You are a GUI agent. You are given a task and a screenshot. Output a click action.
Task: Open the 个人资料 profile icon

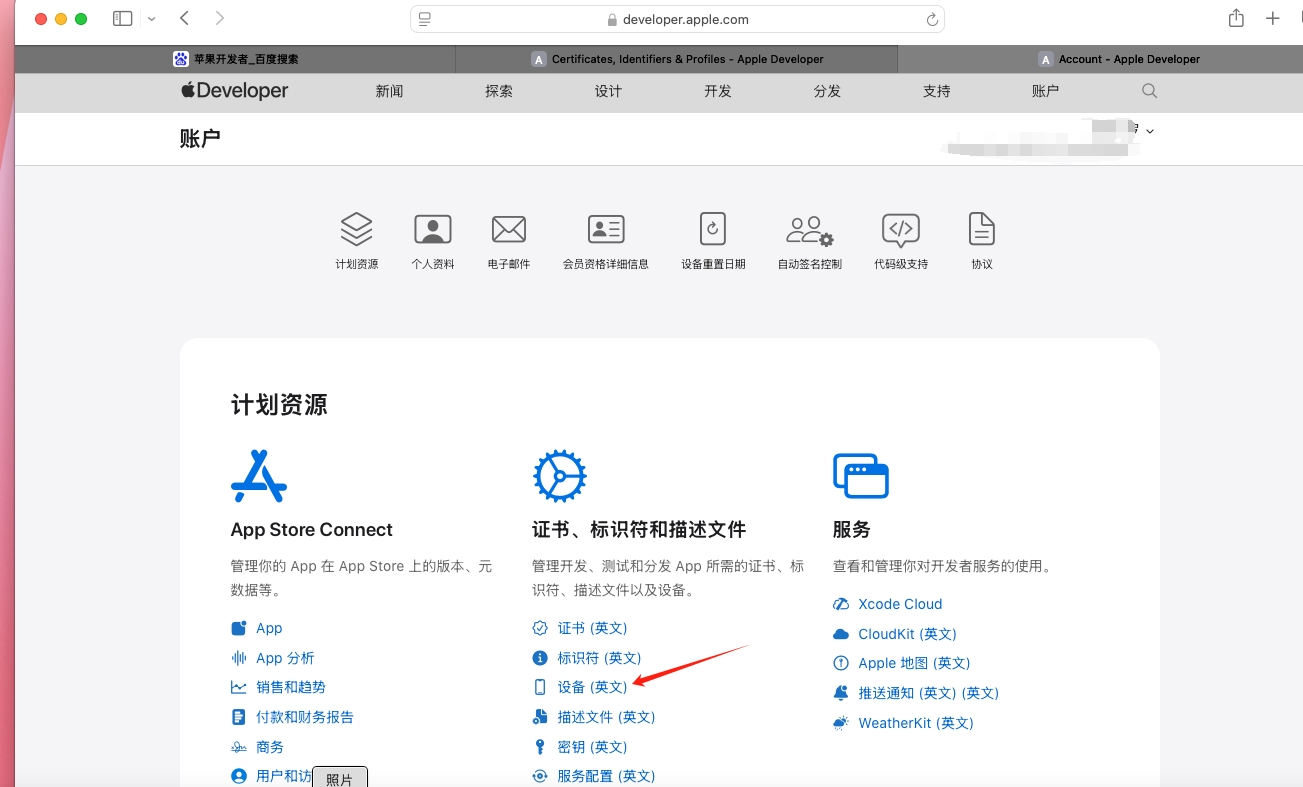[433, 229]
